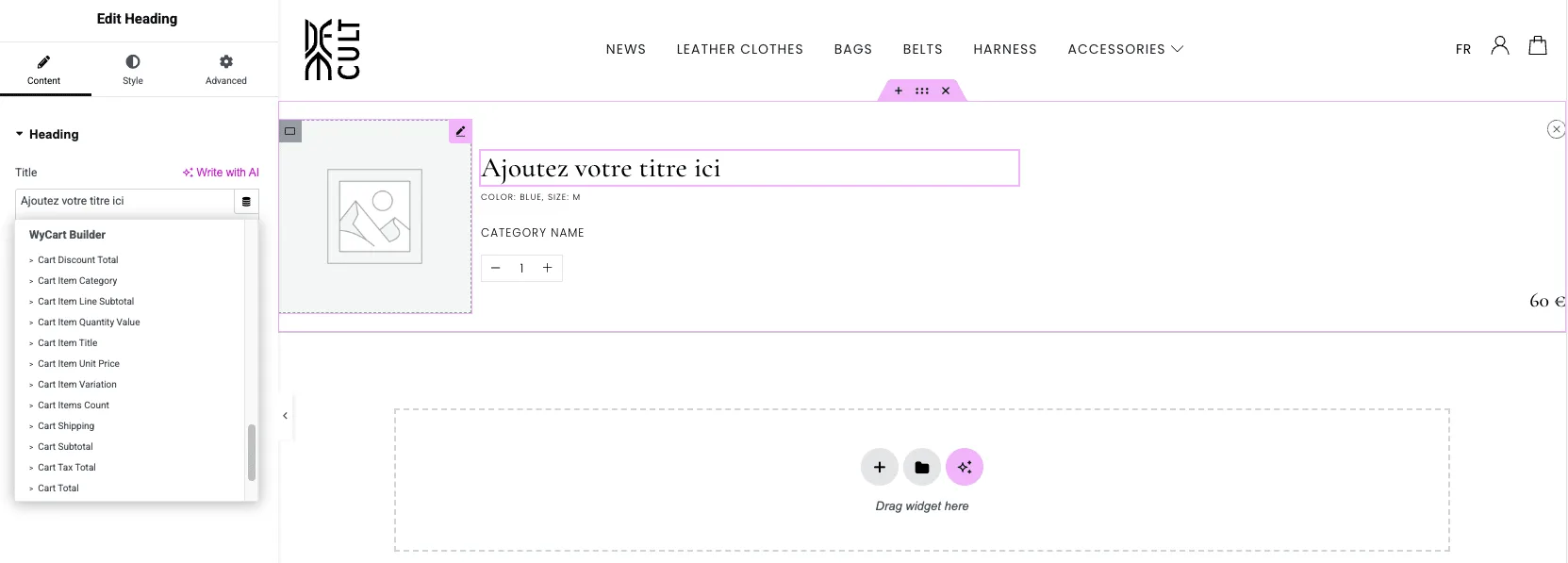The width and height of the screenshot is (1568, 563).
Task: Click the image widget edit pencil
Action: coord(460,131)
